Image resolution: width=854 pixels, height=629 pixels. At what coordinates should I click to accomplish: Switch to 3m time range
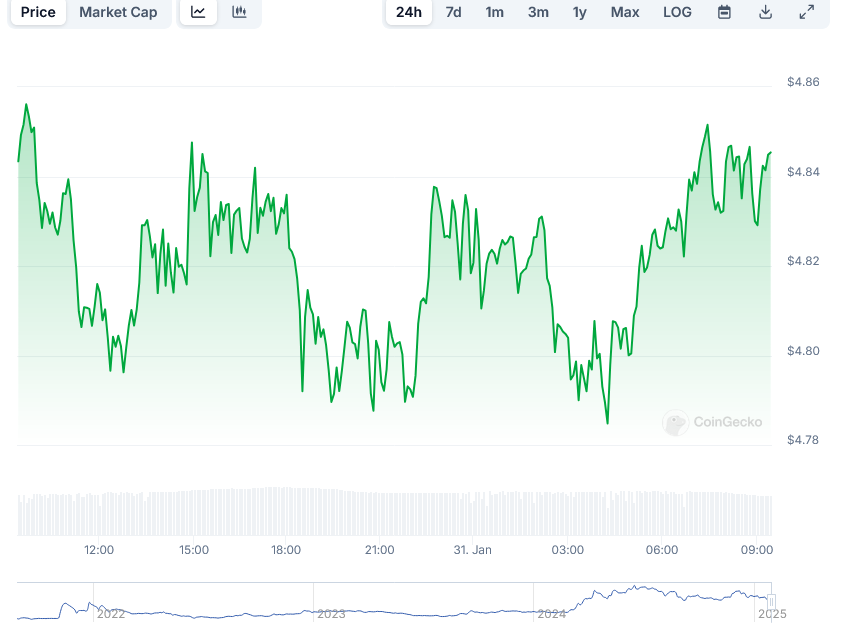click(538, 12)
